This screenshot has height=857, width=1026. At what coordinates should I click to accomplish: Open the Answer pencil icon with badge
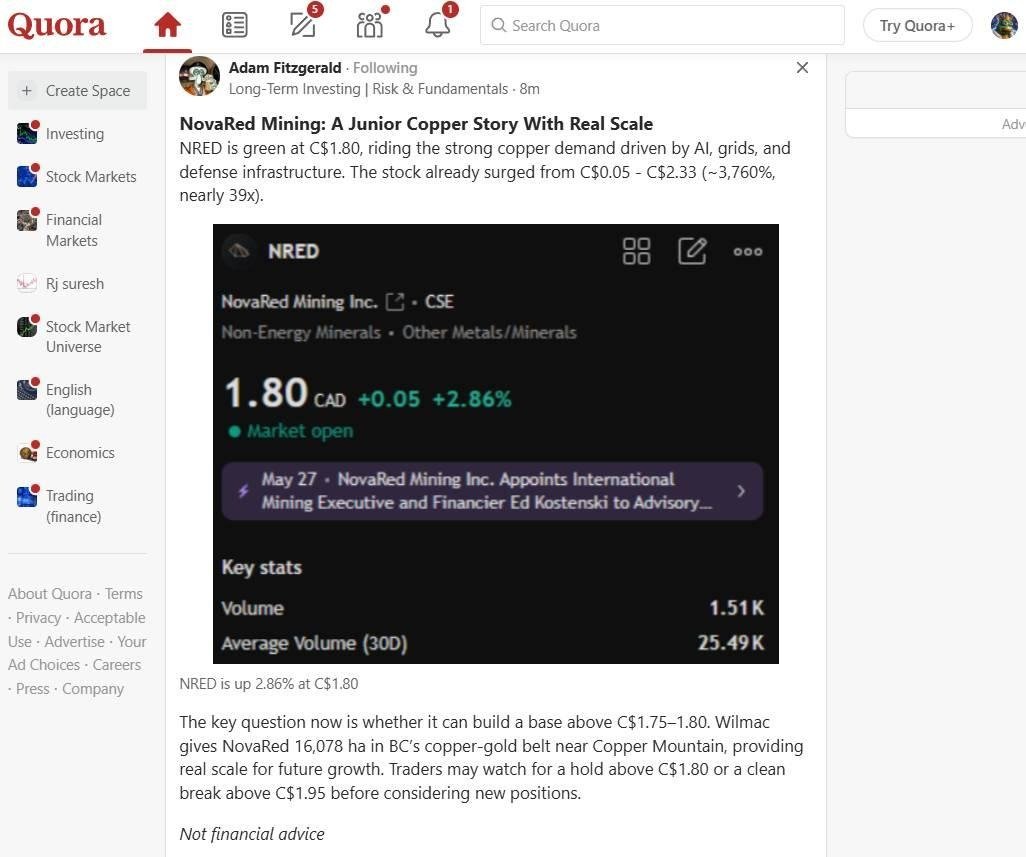[x=304, y=24]
